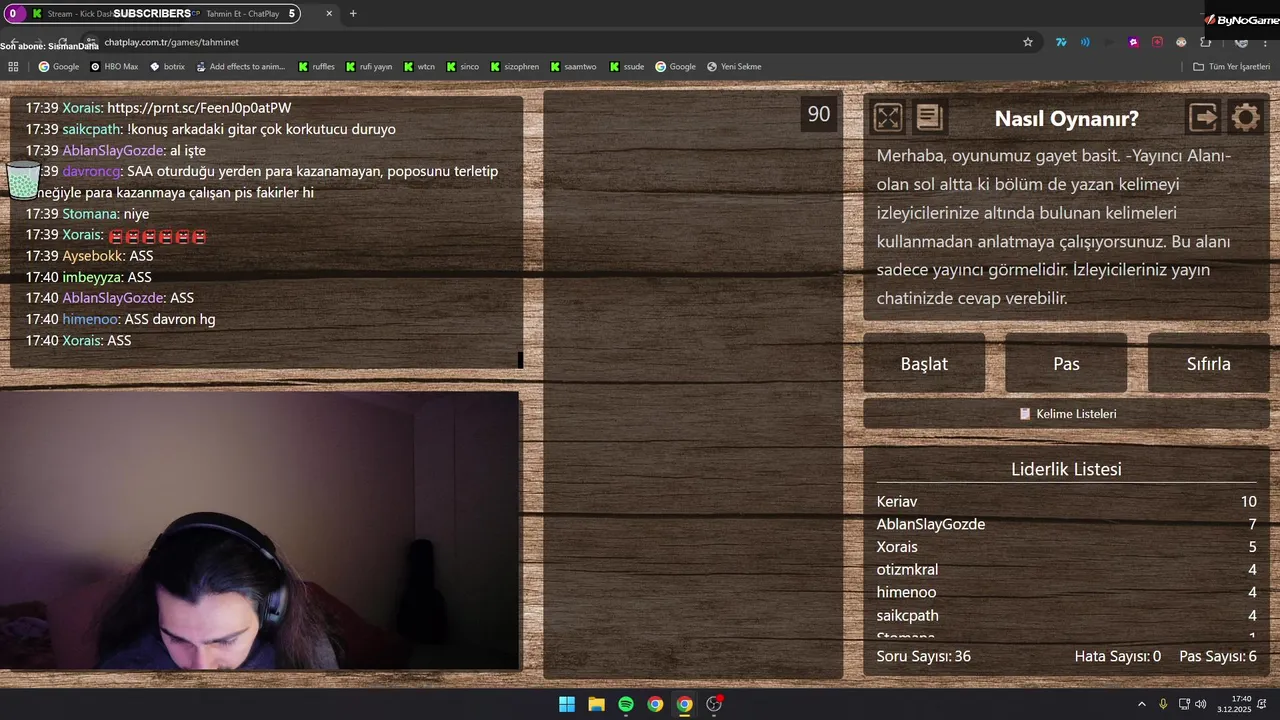The image size is (1280, 720).
Task: Open the sinco bookmark
Action: coord(462,67)
